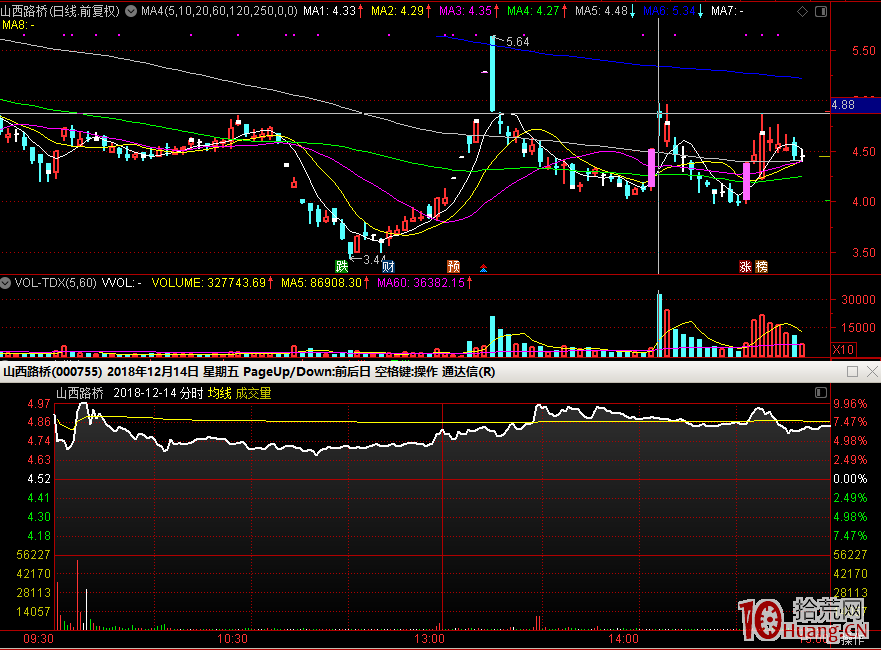Click the 5.64 high price annotation

pyautogui.click(x=517, y=42)
